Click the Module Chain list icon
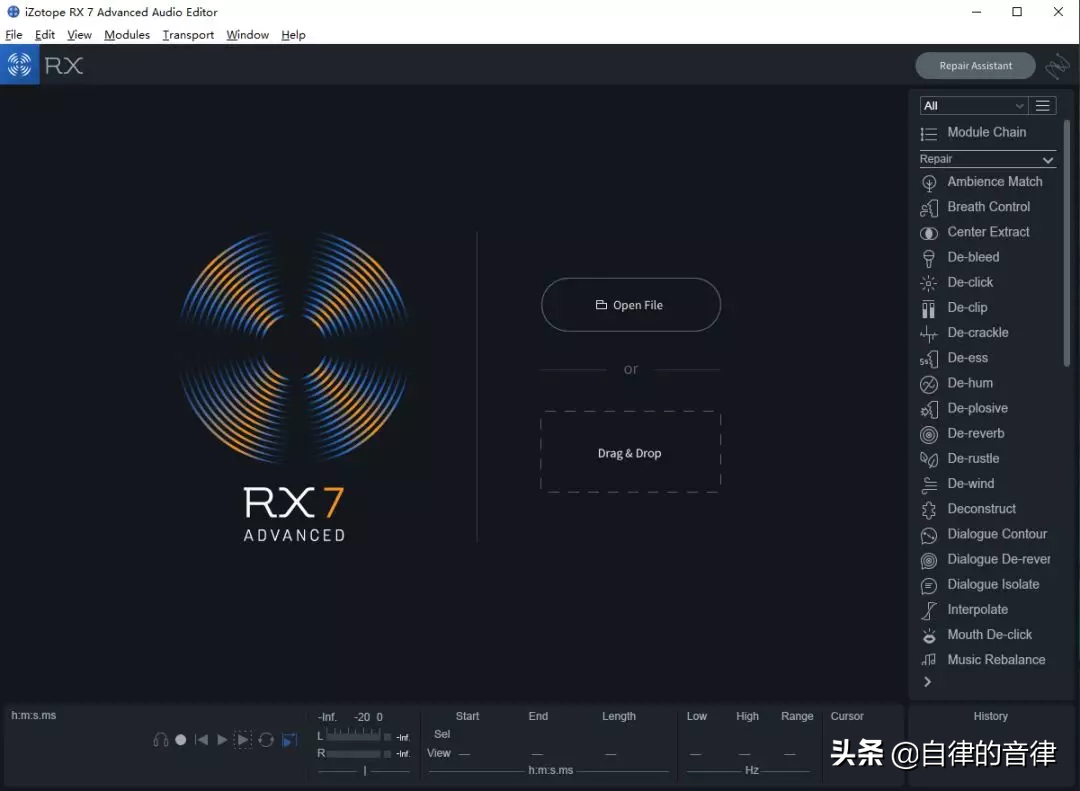The image size is (1080, 791). click(x=928, y=134)
